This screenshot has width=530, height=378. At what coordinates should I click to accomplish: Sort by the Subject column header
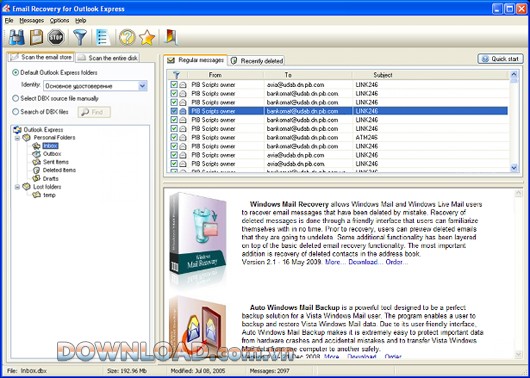[430, 75]
